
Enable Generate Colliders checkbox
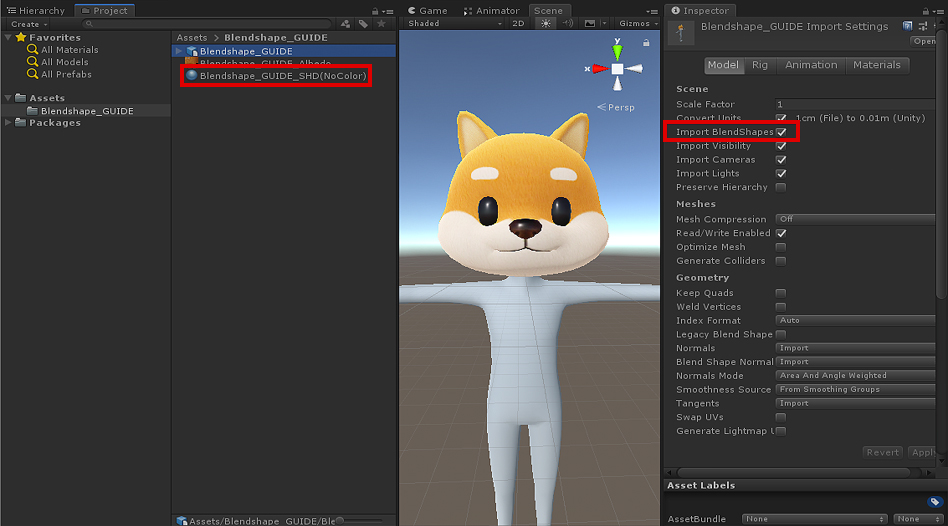[781, 261]
